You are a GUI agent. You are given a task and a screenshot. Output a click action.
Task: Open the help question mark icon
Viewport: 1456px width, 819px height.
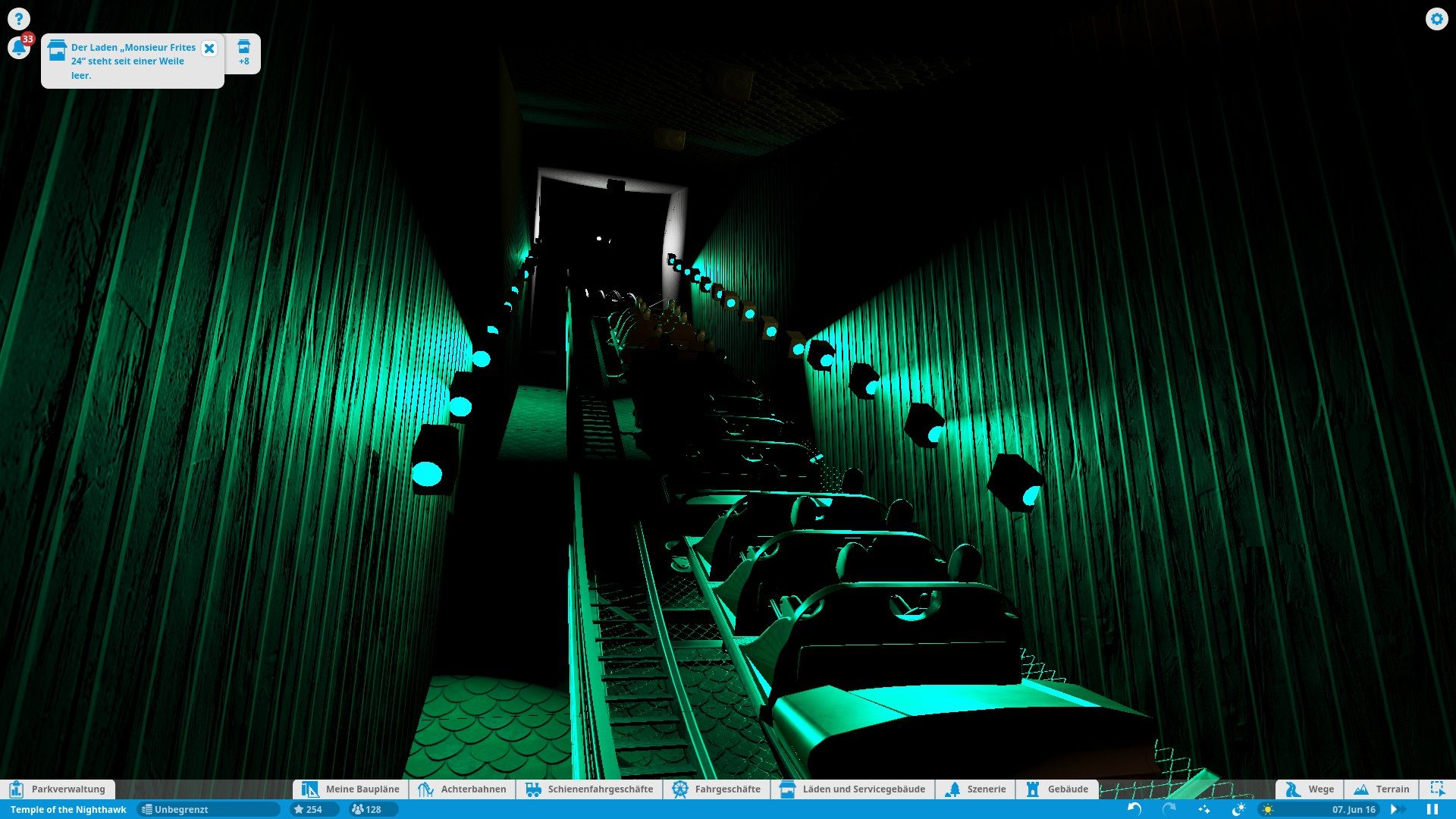click(x=18, y=19)
